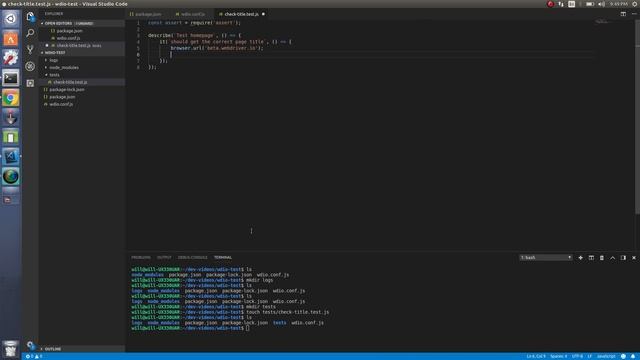Select the check-title.test.js editor tab
Viewport: 640px width, 360px height.
[241, 14]
